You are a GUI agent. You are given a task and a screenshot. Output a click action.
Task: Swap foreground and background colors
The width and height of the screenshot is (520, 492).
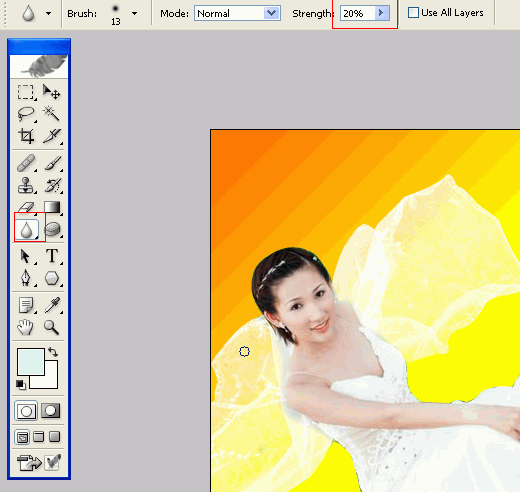(x=53, y=352)
